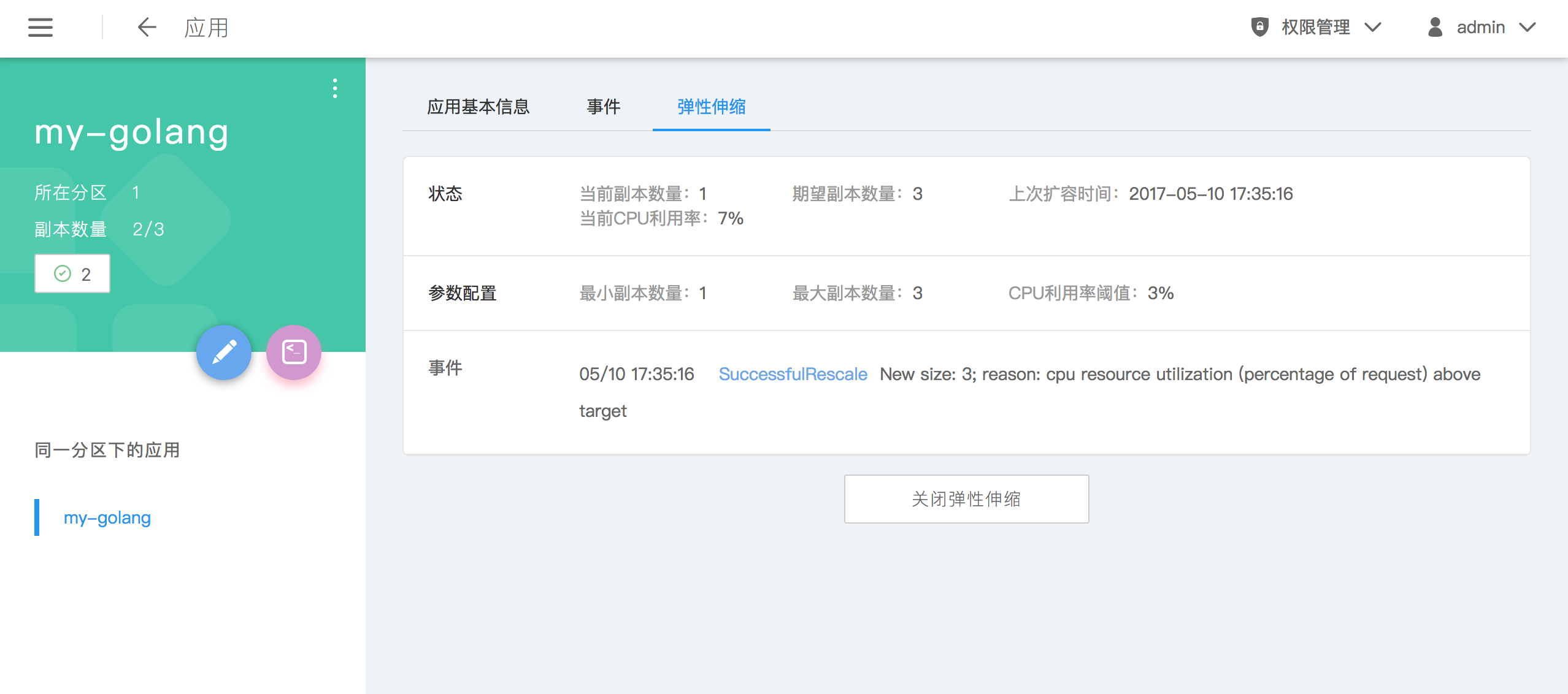1568x694 pixels.
Task: Expand the admin dropdown arrow
Action: point(1528,28)
